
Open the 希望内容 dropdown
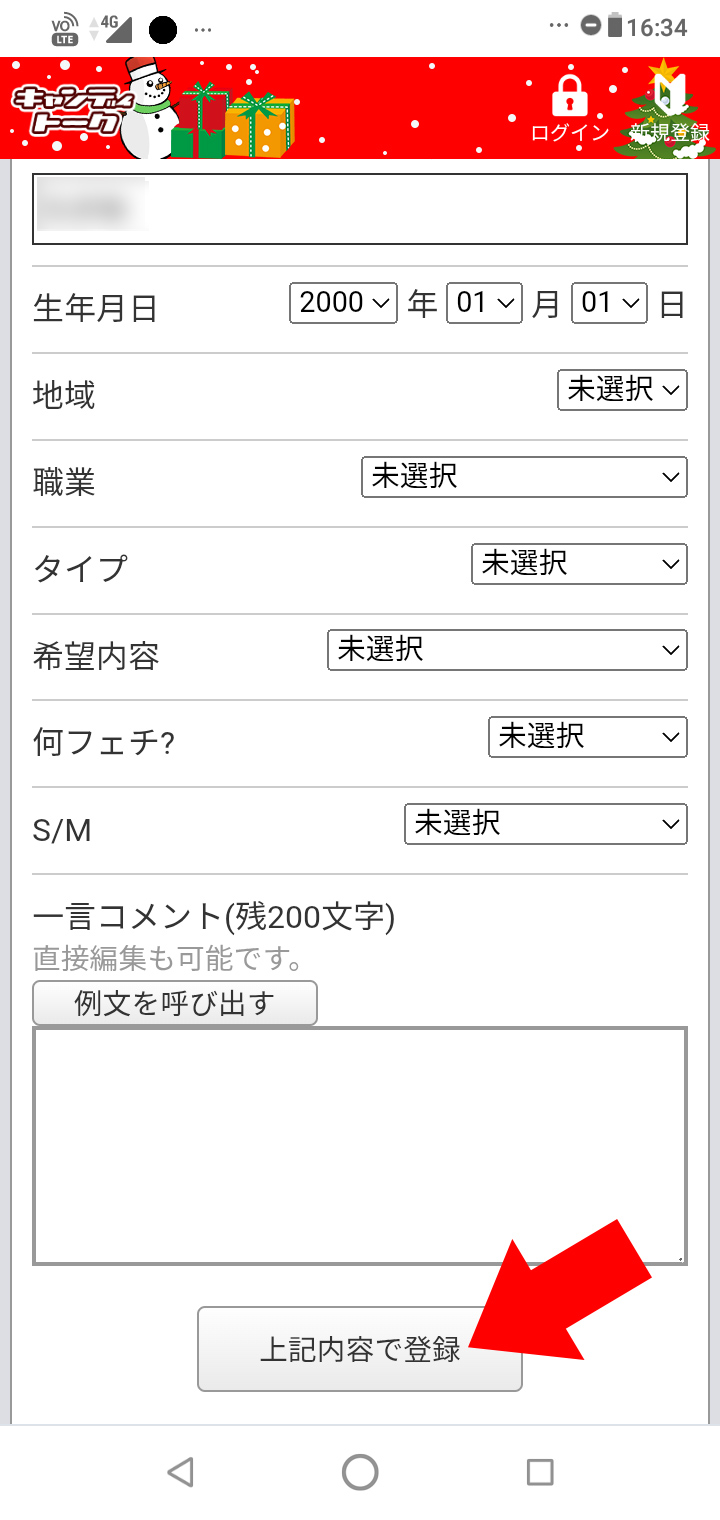point(507,650)
